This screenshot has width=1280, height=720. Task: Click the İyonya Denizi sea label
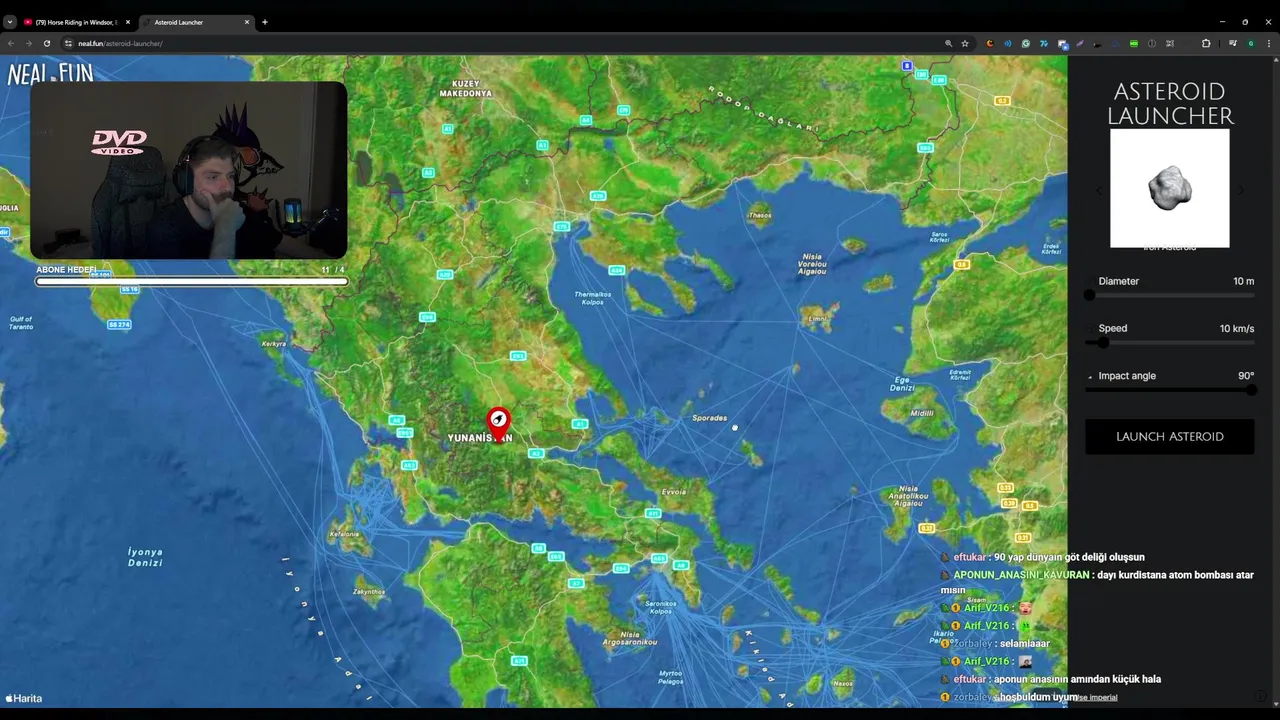click(x=145, y=557)
